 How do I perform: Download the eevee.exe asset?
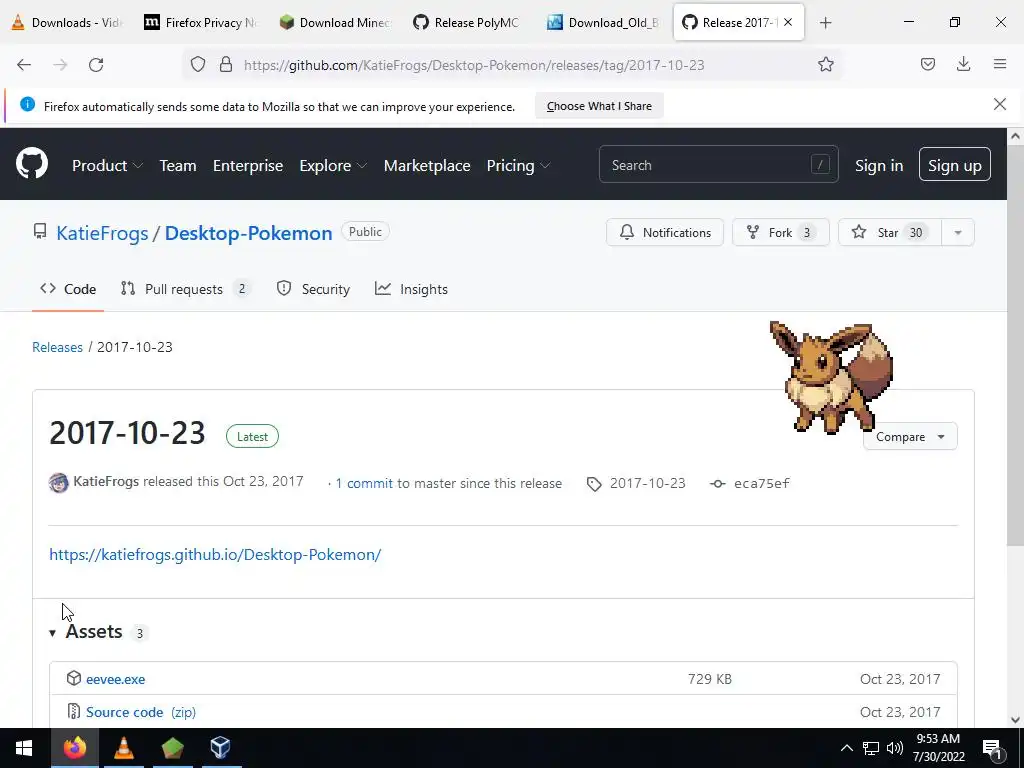pyautogui.click(x=116, y=679)
